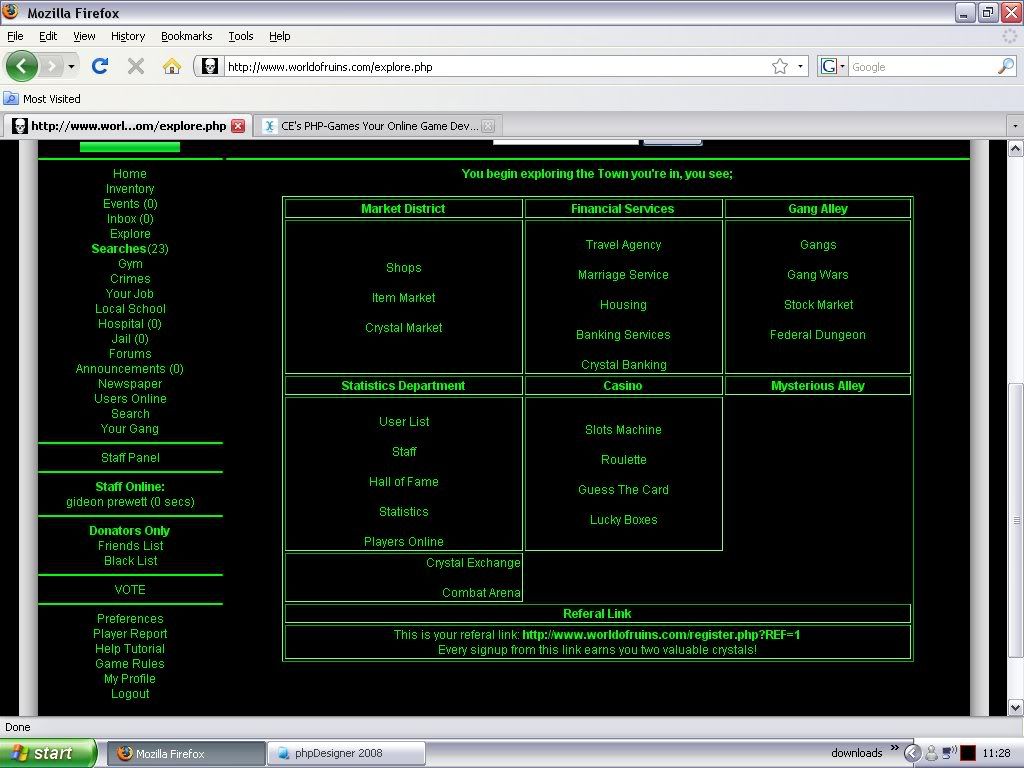Click the skull site icon in address bar
Screen dimensions: 1024x768
(x=210, y=67)
